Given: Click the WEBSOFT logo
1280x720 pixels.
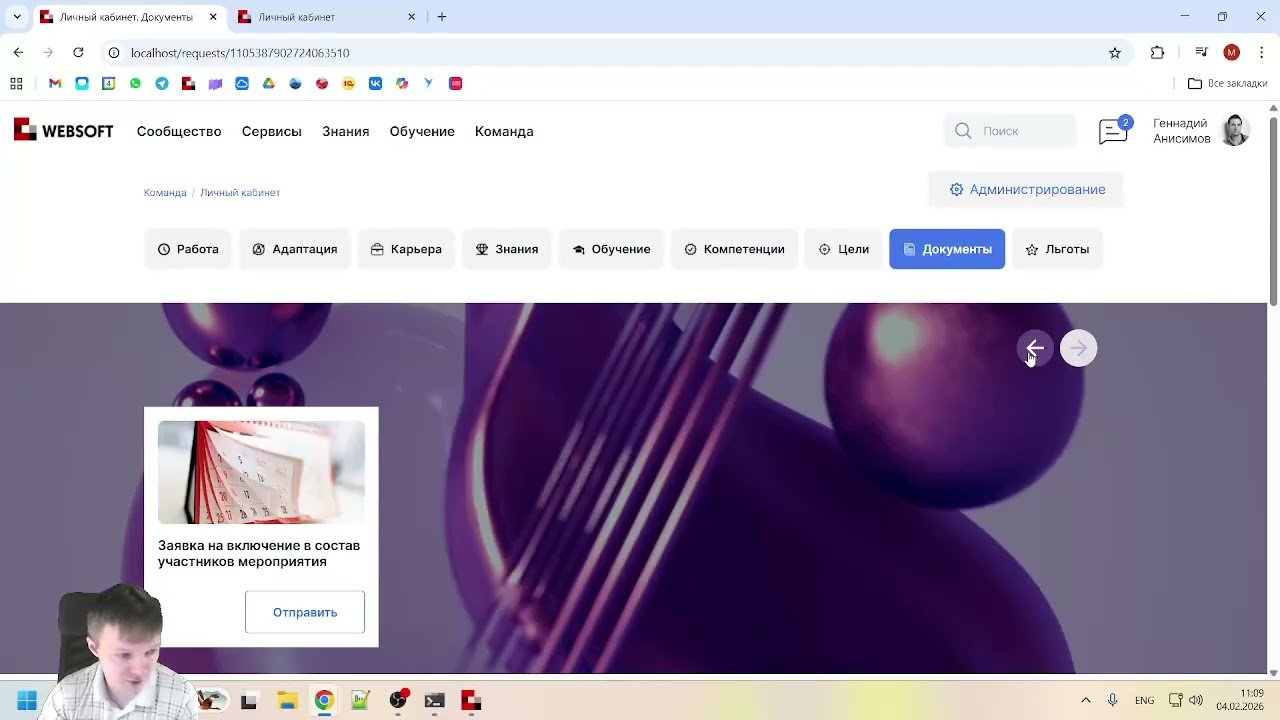Looking at the screenshot, I should [x=63, y=131].
